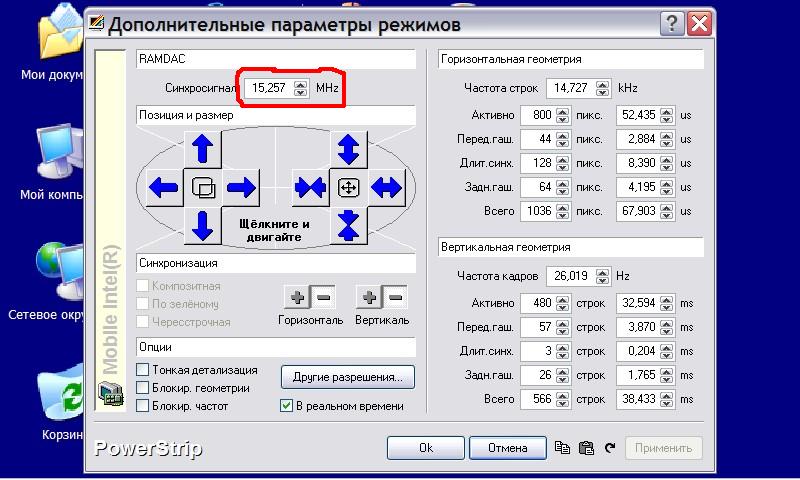
Task: Click the move screen right arrow
Action: point(241,187)
